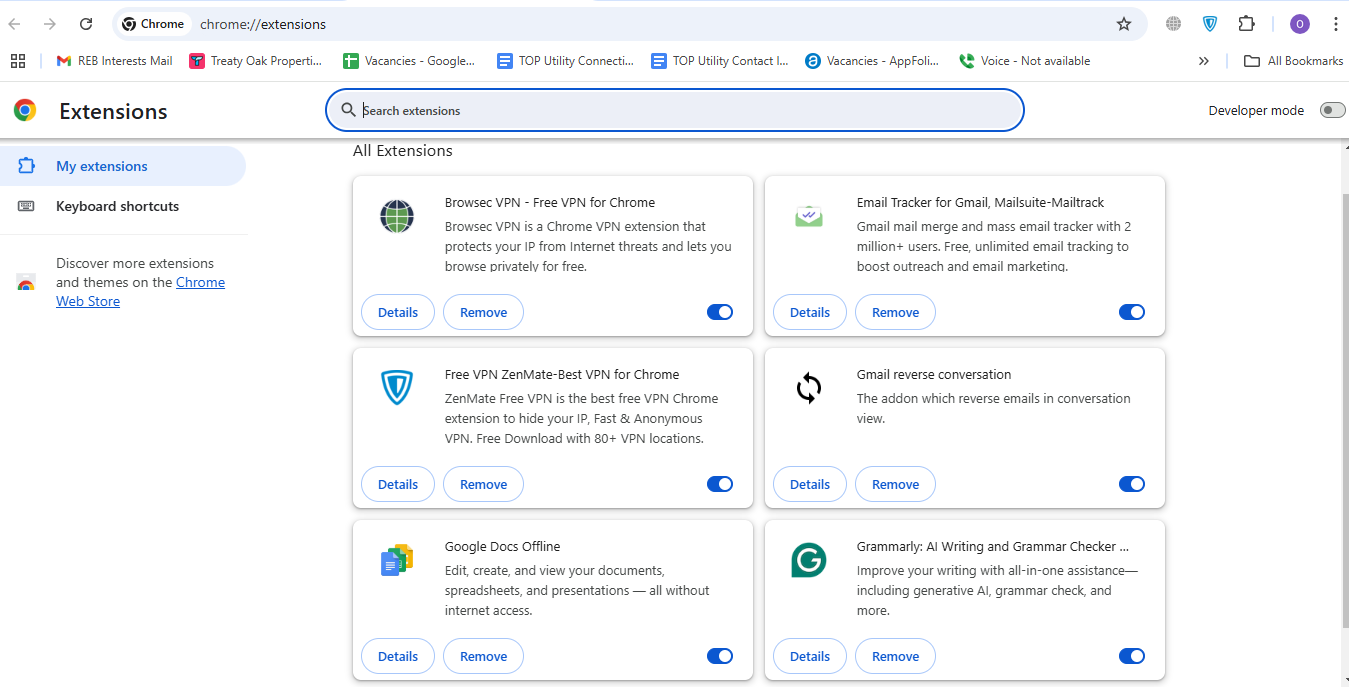This screenshot has width=1349, height=687.
Task: Disable Free VPN ZenMate extension
Action: (720, 484)
